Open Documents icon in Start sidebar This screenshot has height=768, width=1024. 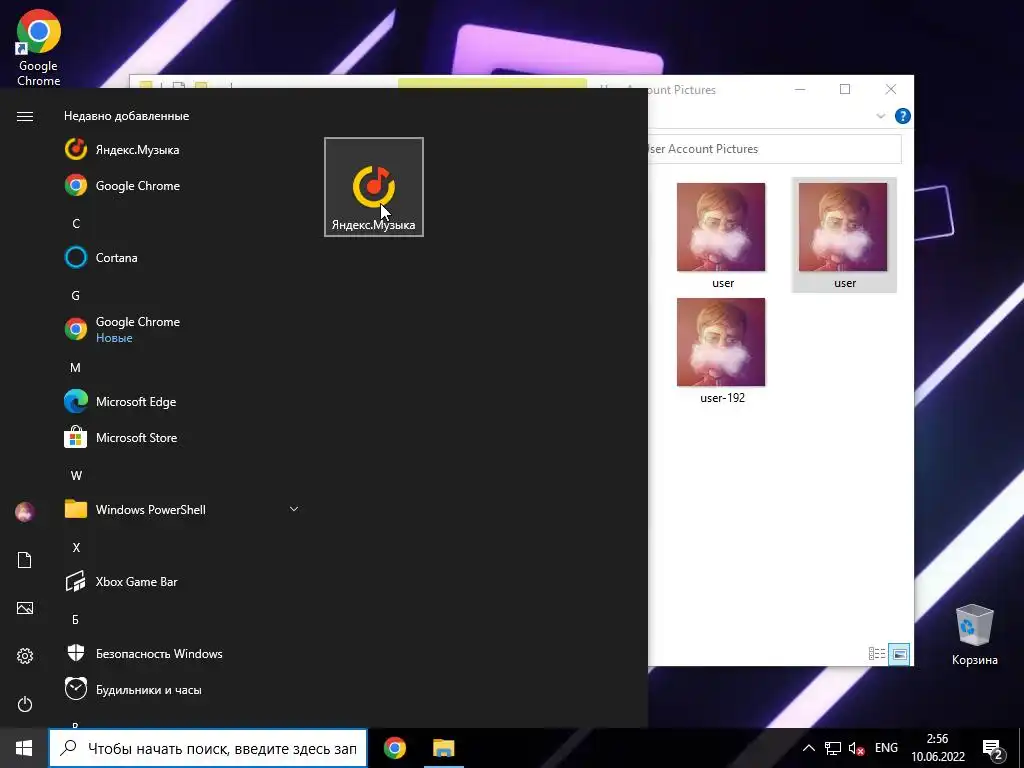pyautogui.click(x=25, y=560)
